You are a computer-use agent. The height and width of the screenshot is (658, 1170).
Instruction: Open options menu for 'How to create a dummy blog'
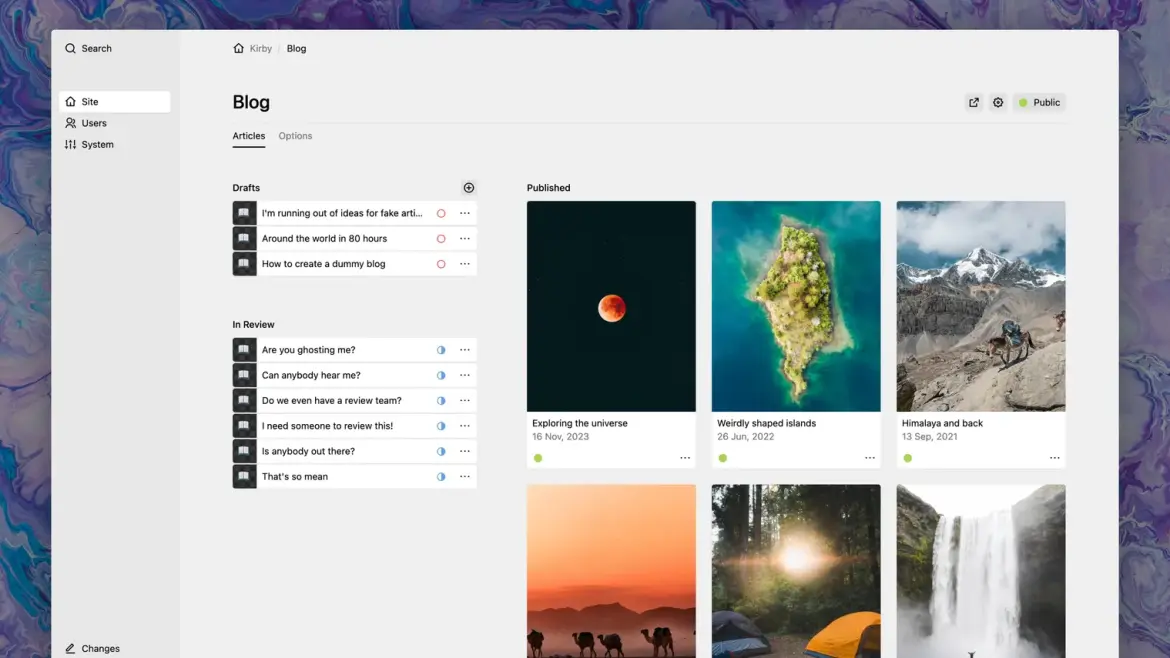465,264
